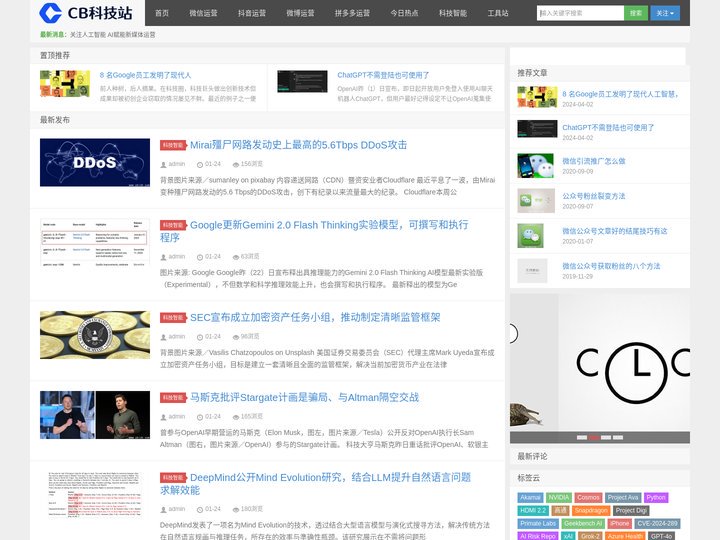Click the Python tag
720x540 pixels.
click(x=656, y=497)
